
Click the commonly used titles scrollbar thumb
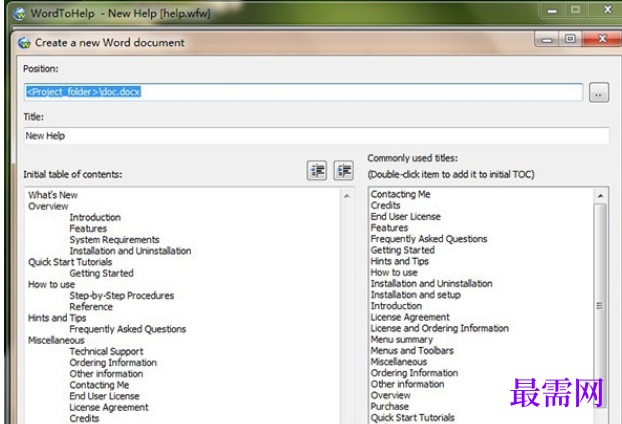click(x=600, y=305)
